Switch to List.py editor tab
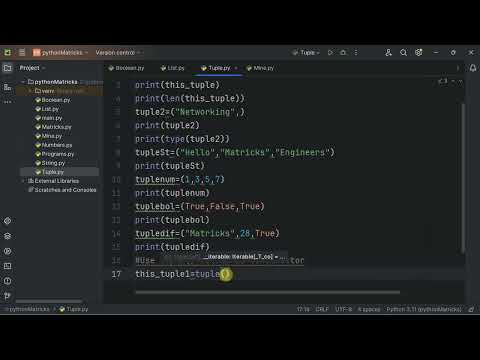 [172, 68]
